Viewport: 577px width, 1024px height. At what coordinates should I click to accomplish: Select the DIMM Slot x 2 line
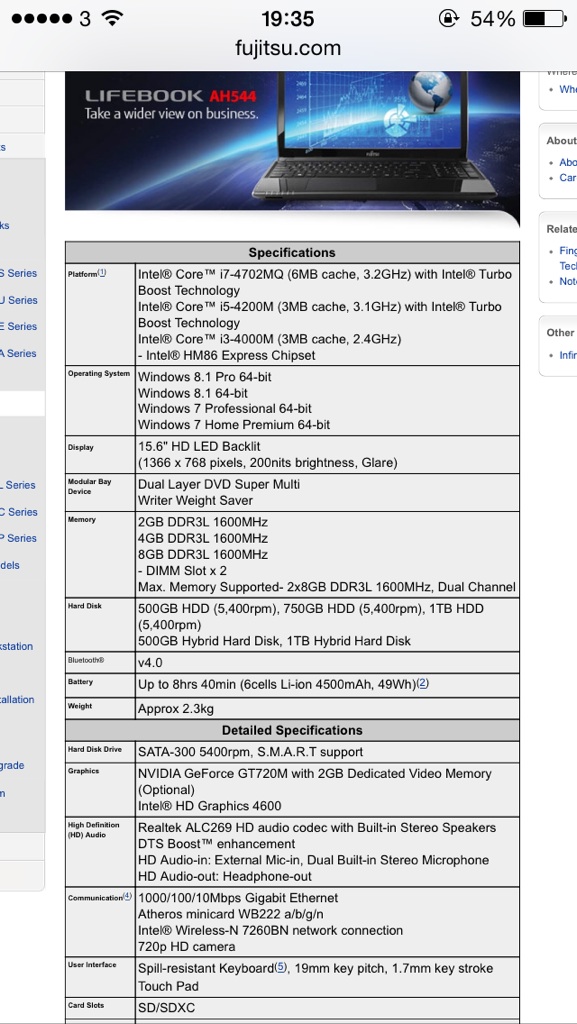183,571
